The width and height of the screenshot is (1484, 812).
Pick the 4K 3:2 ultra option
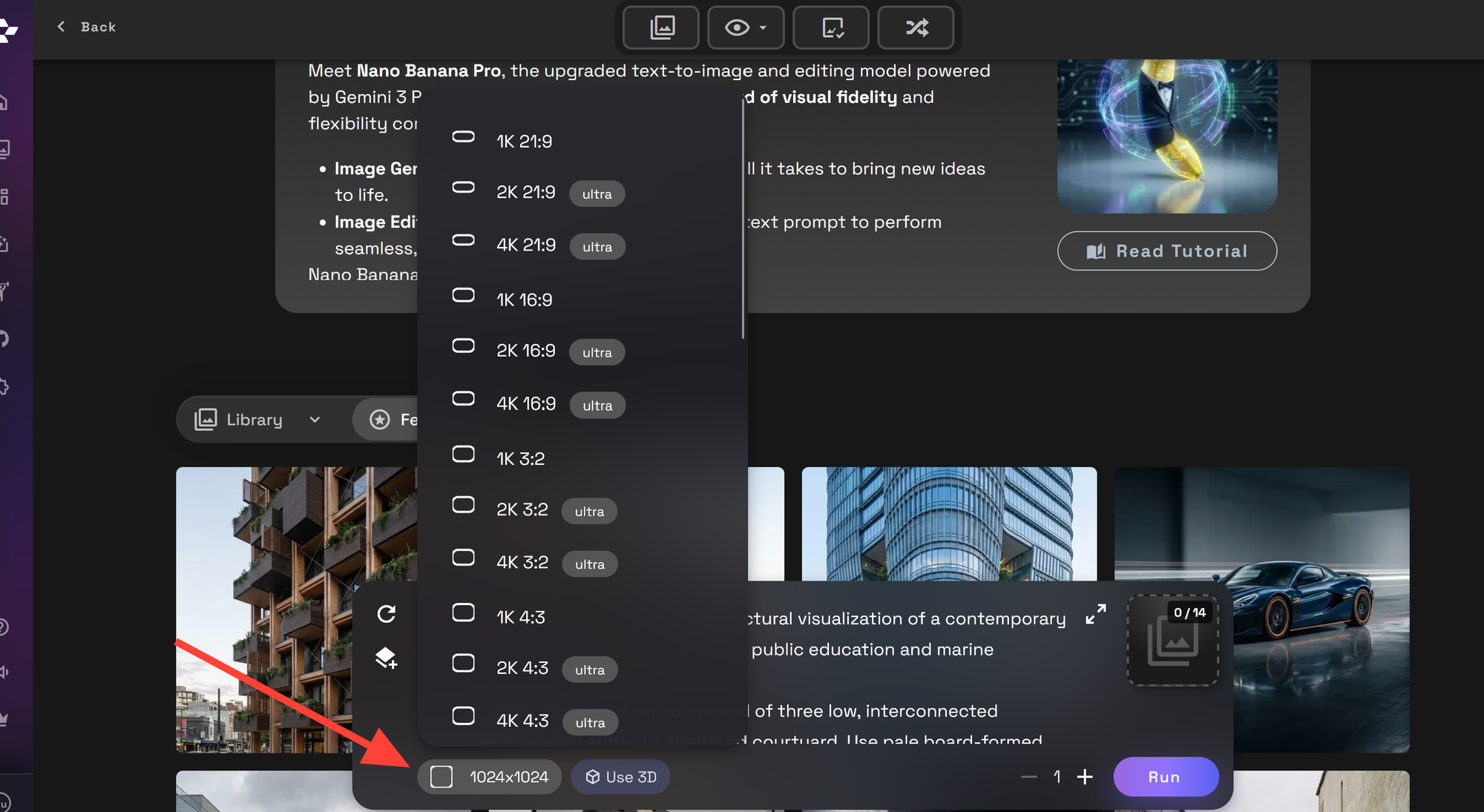tap(582, 563)
